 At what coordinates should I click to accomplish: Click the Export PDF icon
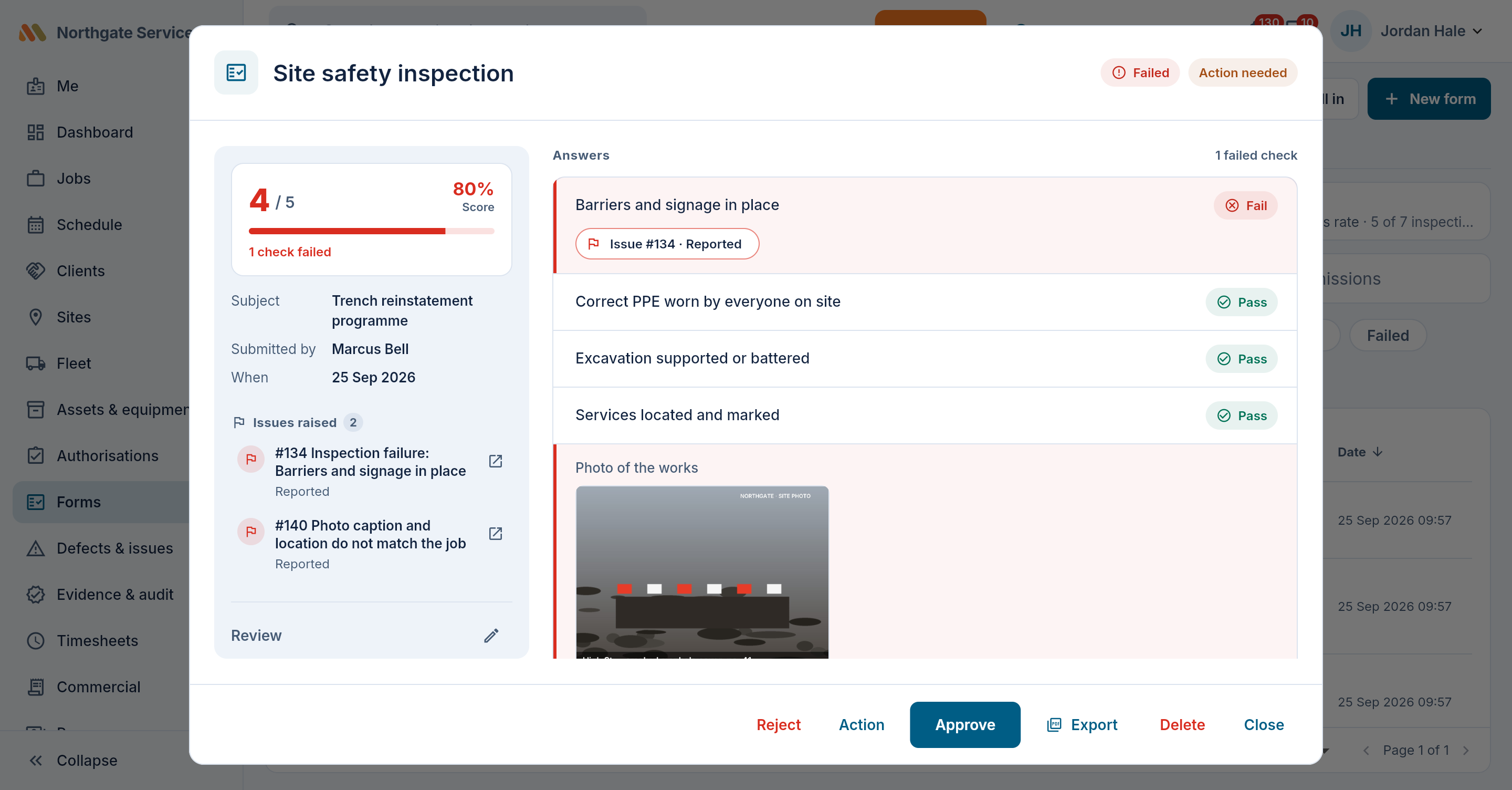click(x=1054, y=724)
